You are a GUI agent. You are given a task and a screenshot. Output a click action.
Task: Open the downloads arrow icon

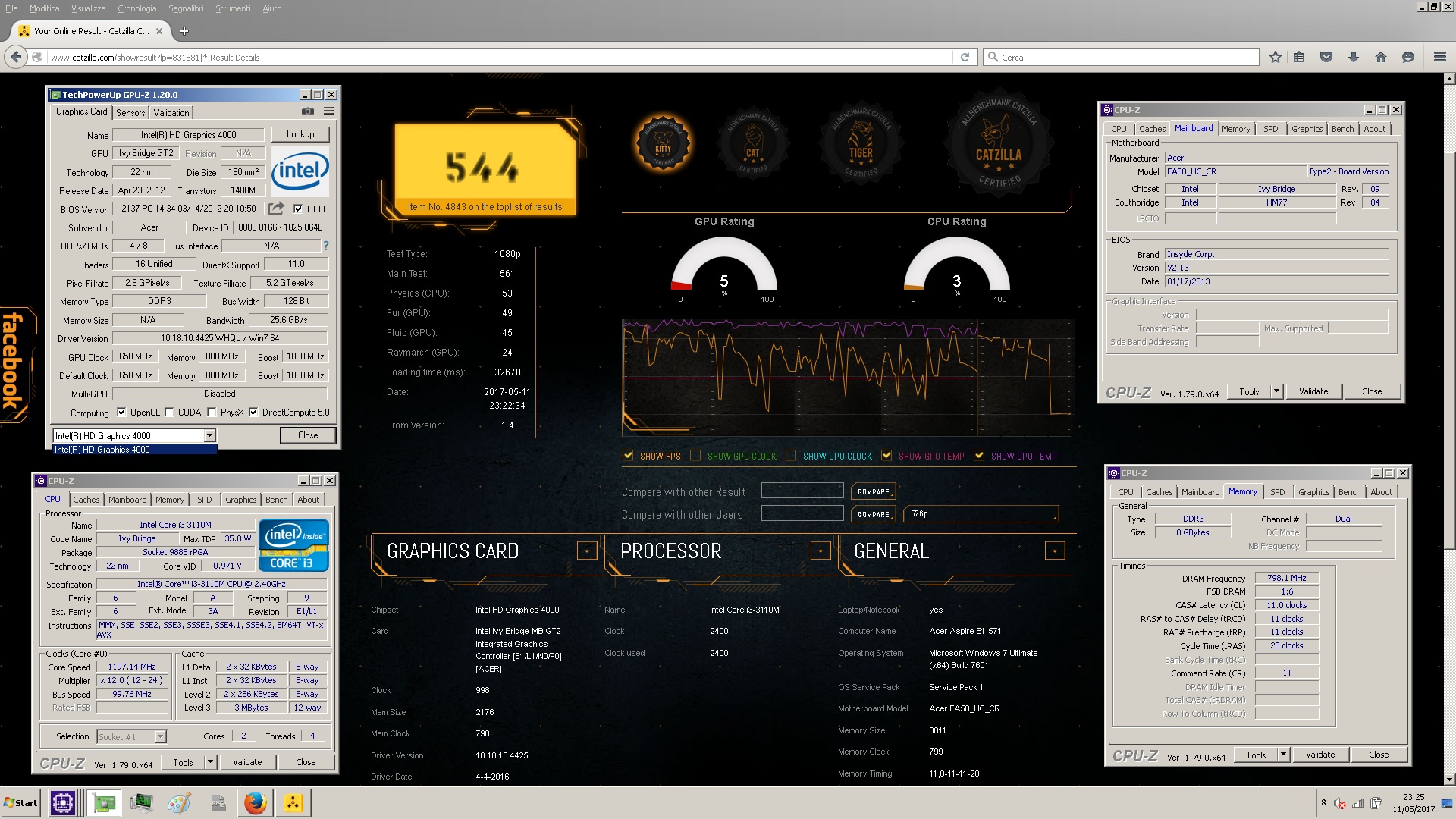(1354, 57)
